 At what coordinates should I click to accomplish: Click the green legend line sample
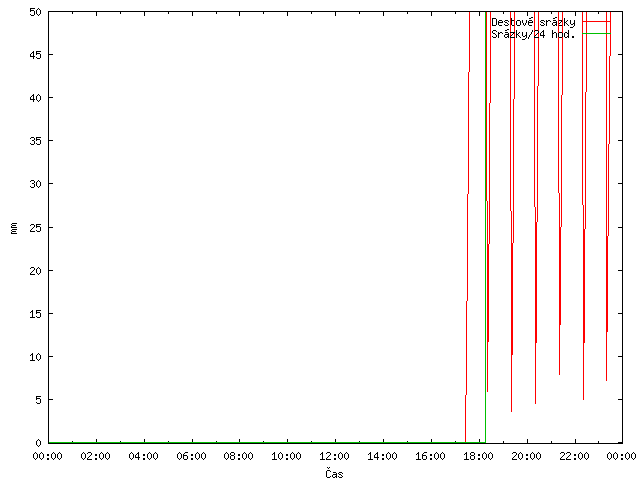coord(596,33)
